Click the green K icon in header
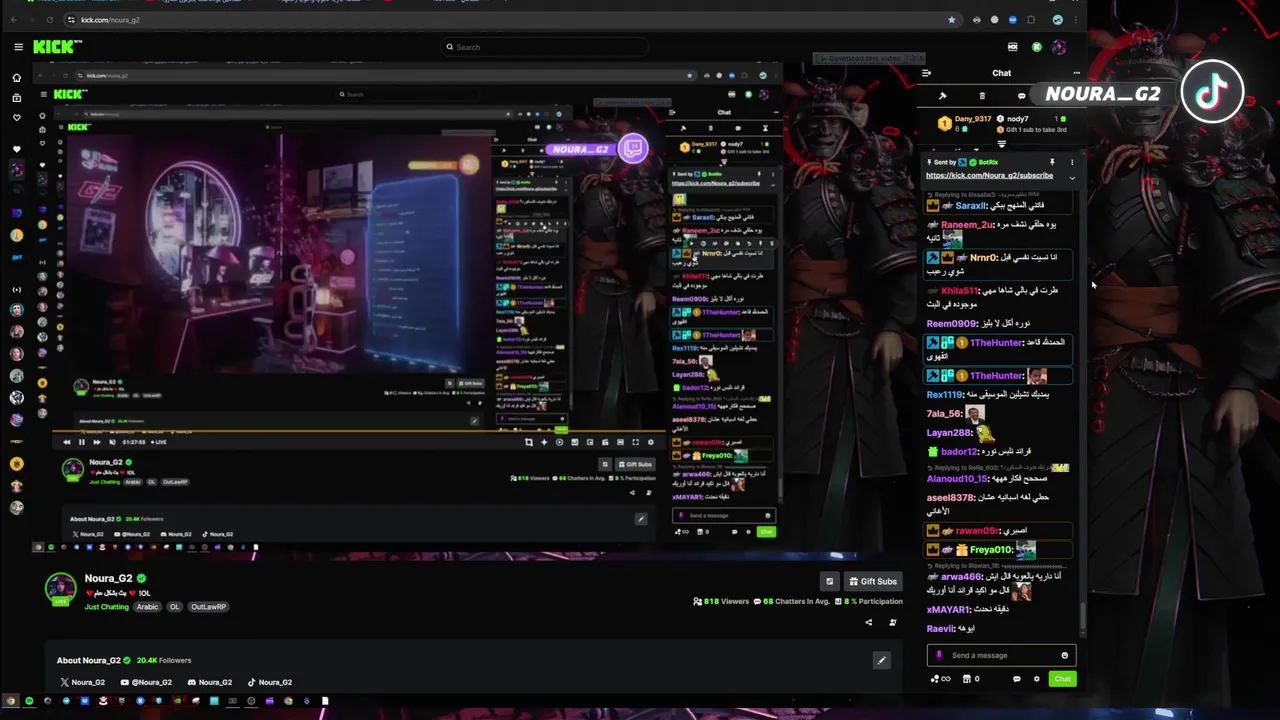 point(1036,47)
